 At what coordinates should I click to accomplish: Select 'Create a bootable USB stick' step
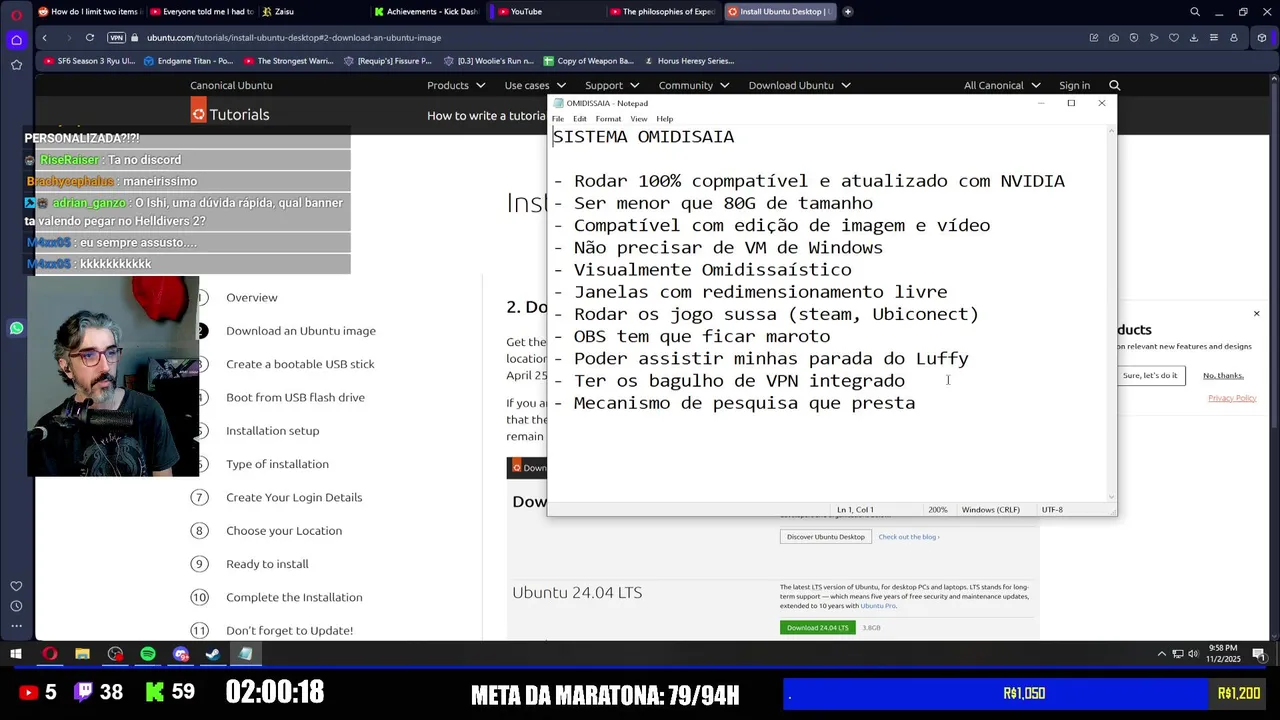click(300, 364)
